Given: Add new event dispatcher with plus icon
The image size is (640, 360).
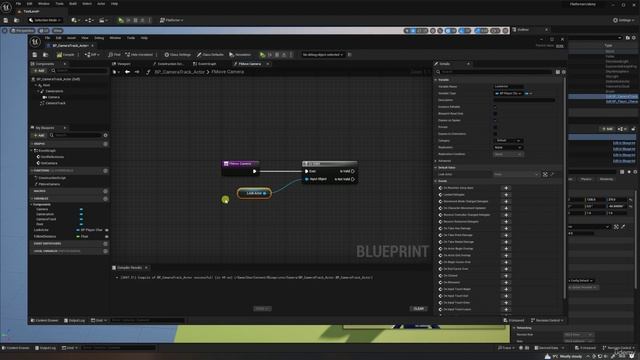Looking at the screenshot, I should (105, 244).
